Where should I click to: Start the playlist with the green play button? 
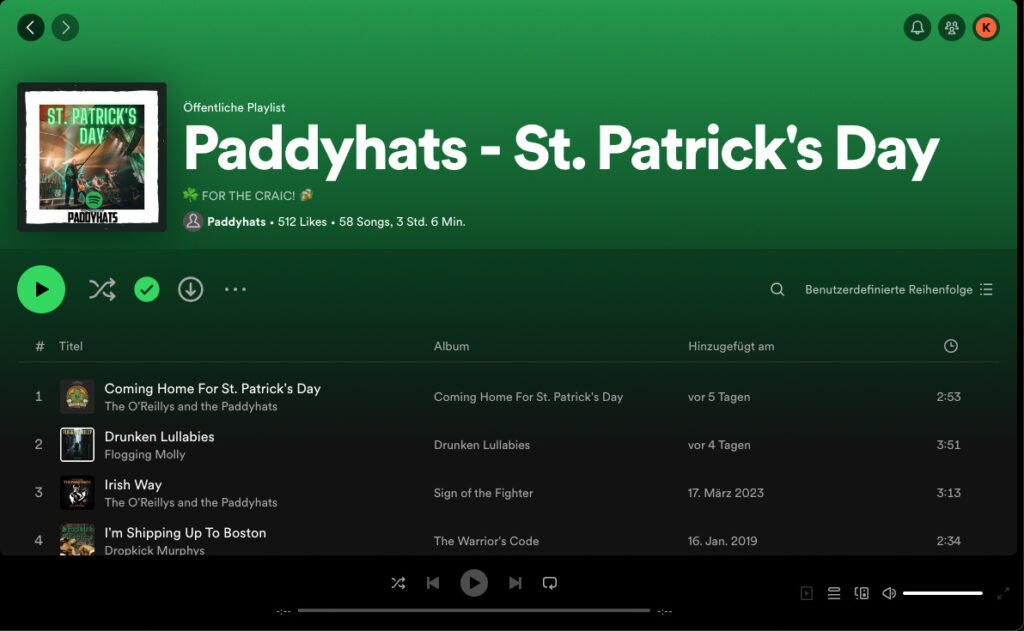pyautogui.click(x=41, y=289)
